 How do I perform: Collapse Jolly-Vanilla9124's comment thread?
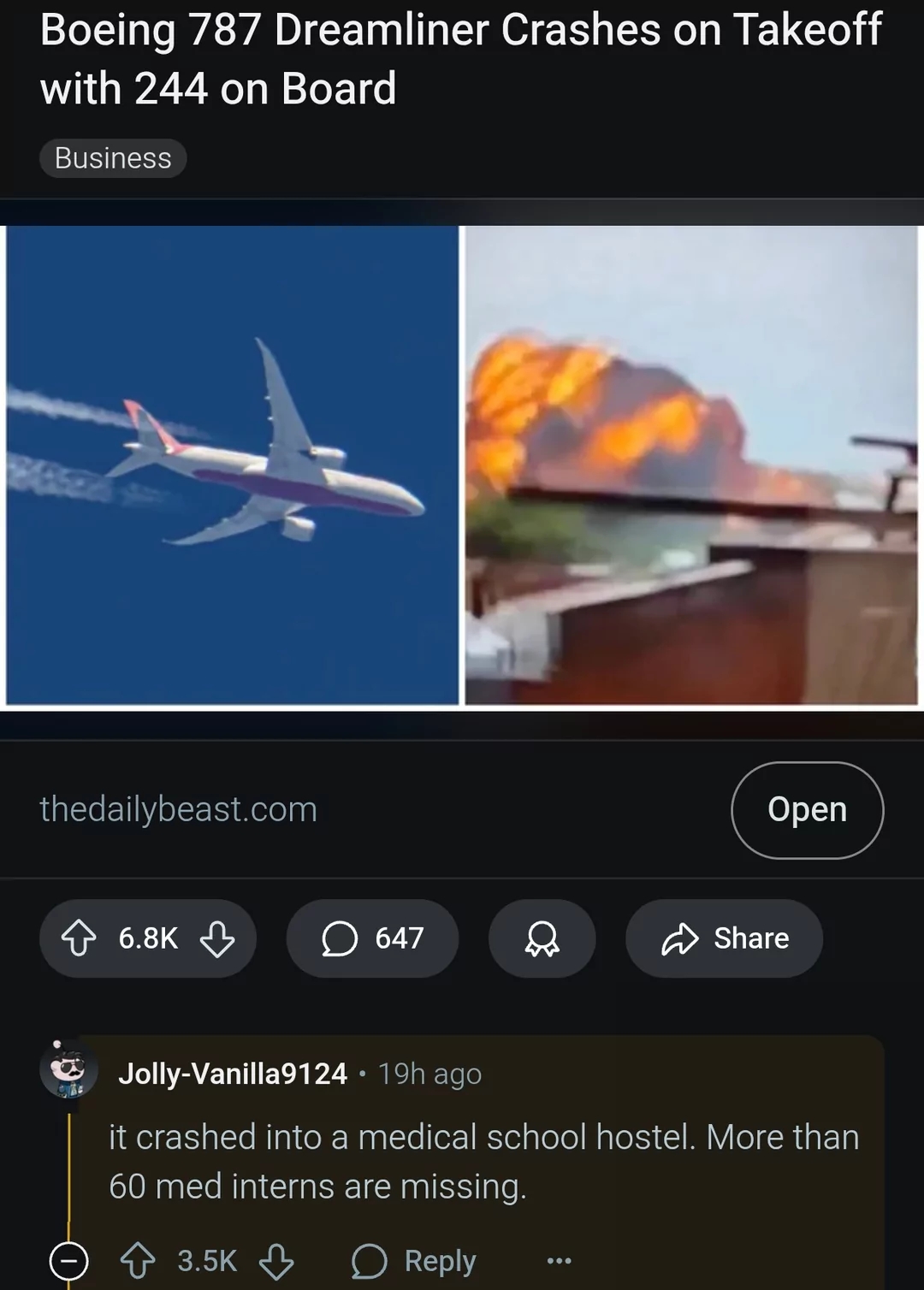[x=68, y=1260]
